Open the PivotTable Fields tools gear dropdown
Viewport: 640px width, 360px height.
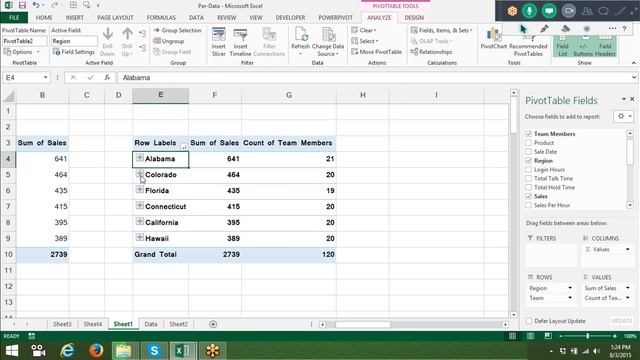[x=624, y=116]
